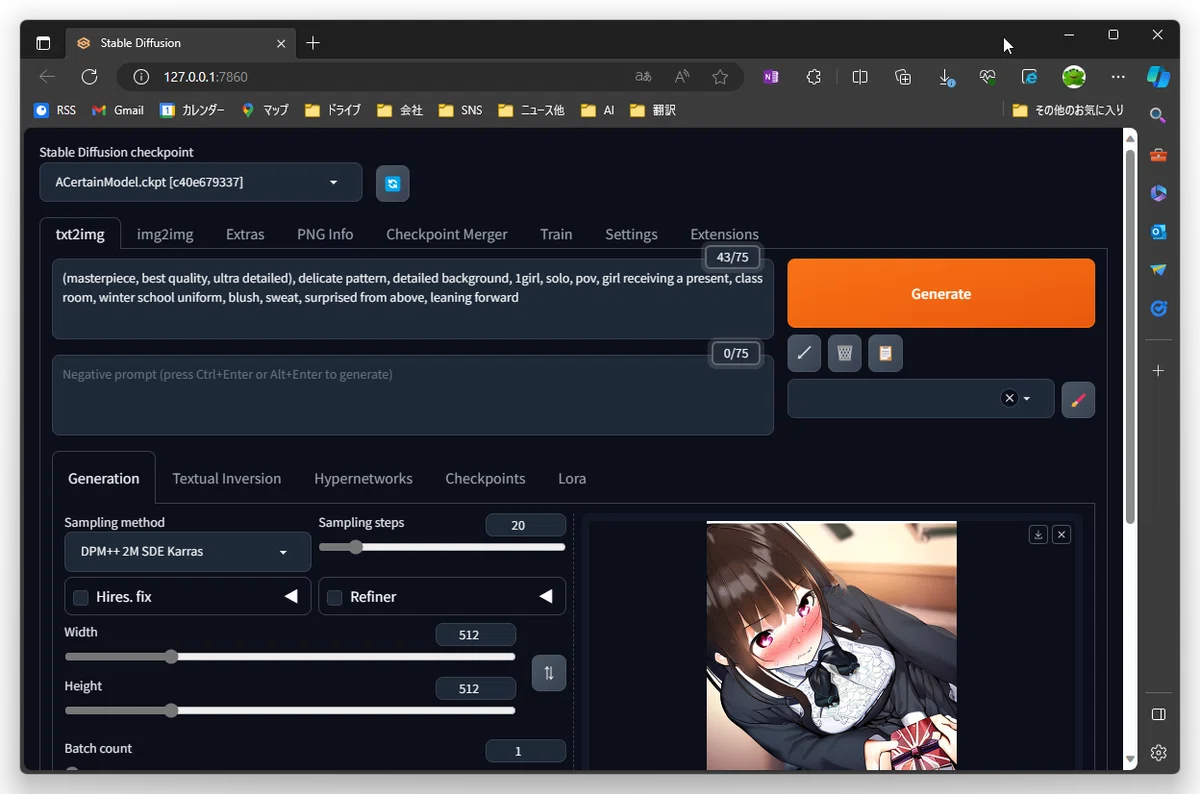1200x794 pixels.
Task: Open the その他のお気に入り bookmarks folder
Action: 1068,110
